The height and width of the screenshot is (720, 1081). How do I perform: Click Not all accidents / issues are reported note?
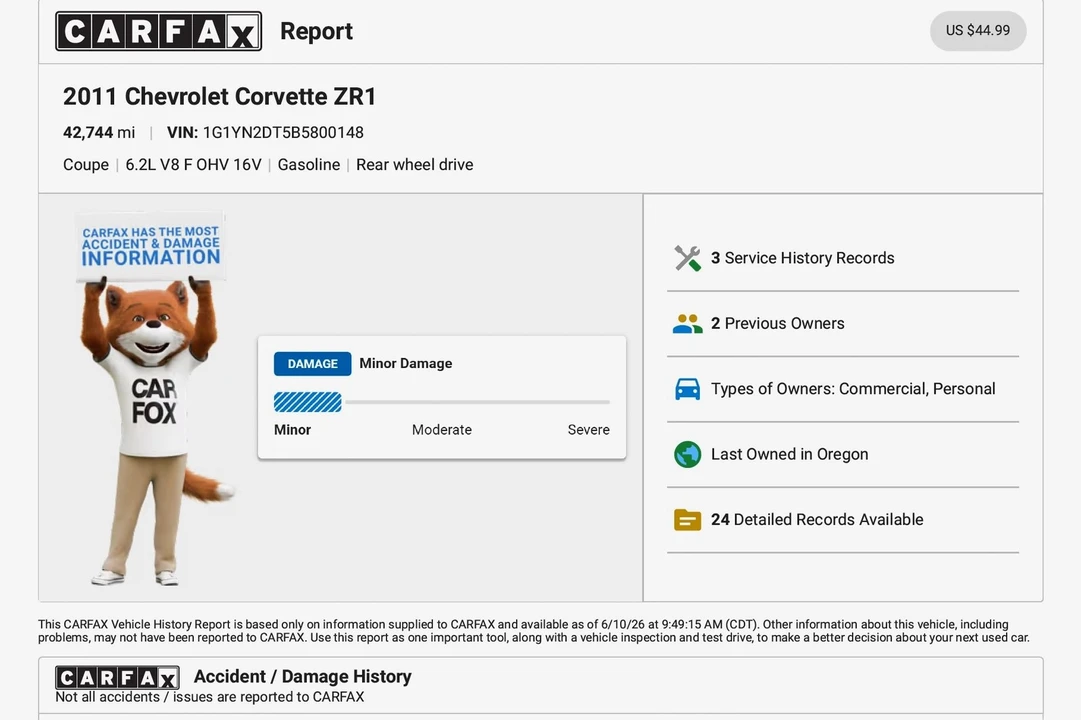click(x=210, y=697)
